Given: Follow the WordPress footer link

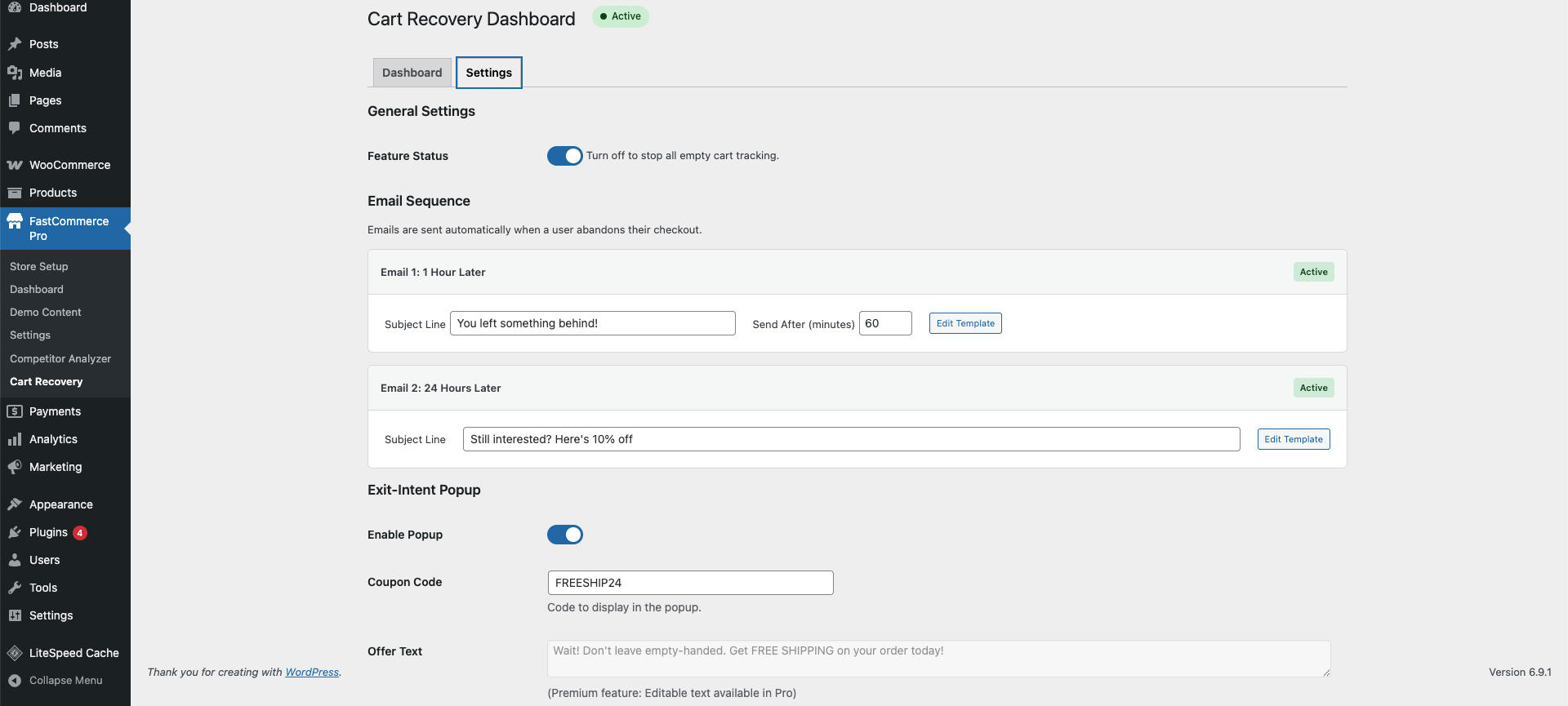Looking at the screenshot, I should [x=312, y=673].
